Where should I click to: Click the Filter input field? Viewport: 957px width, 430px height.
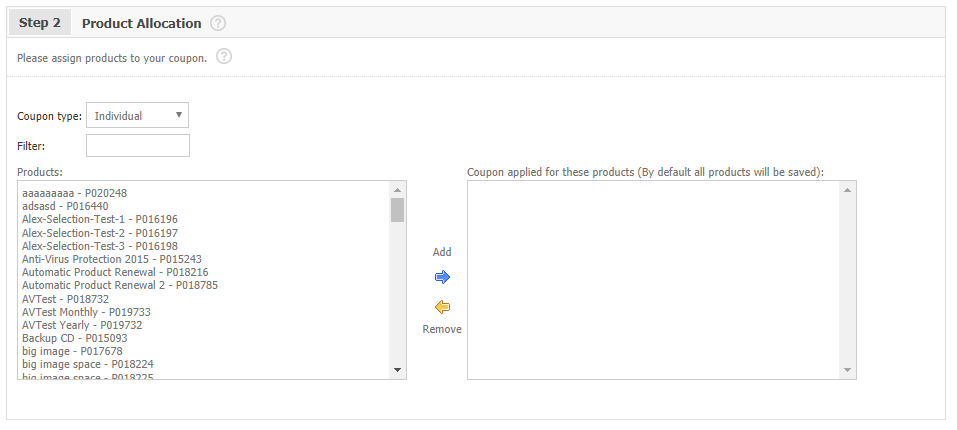click(x=138, y=146)
